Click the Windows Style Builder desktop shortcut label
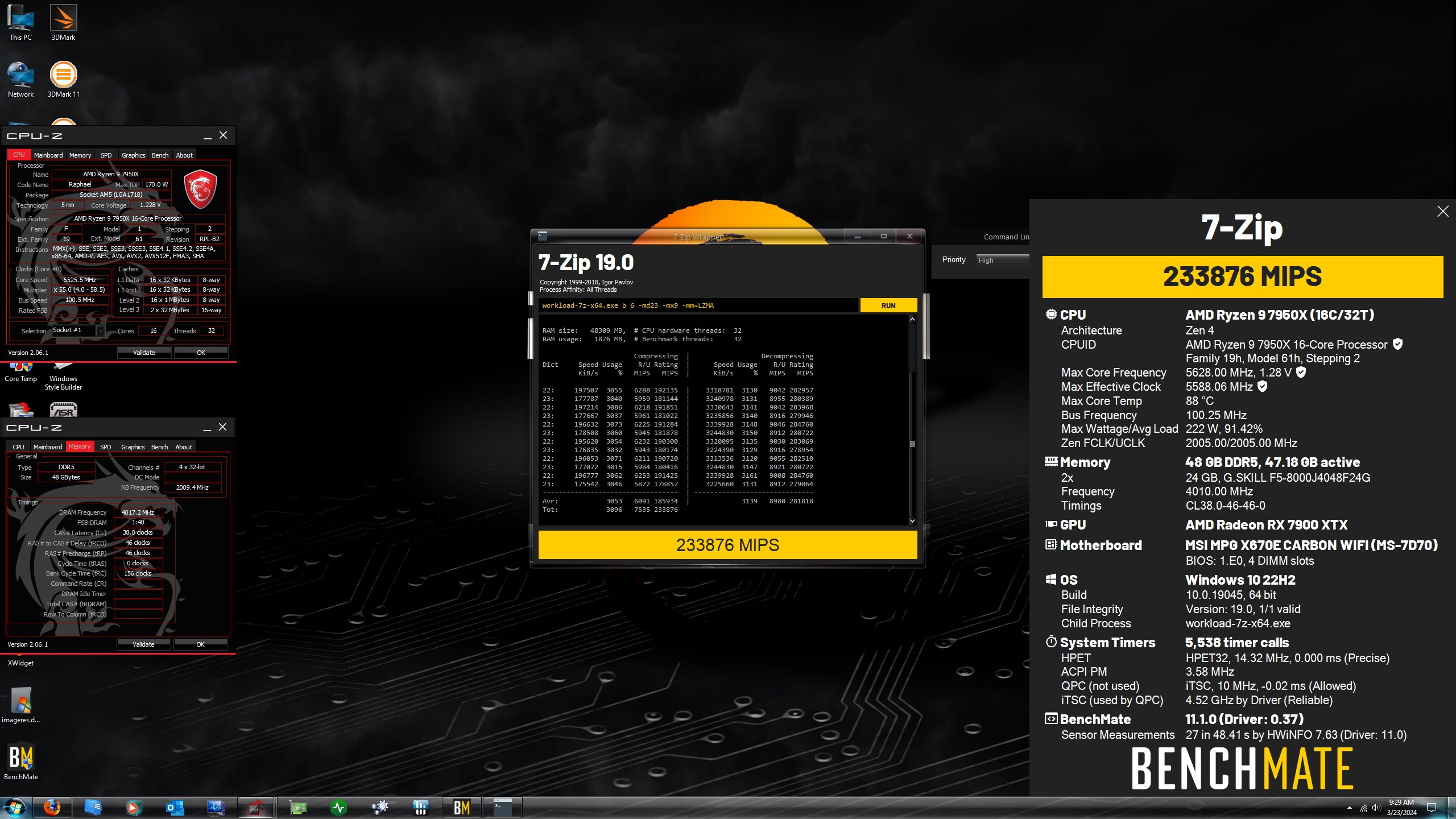1456x819 pixels. (x=63, y=383)
